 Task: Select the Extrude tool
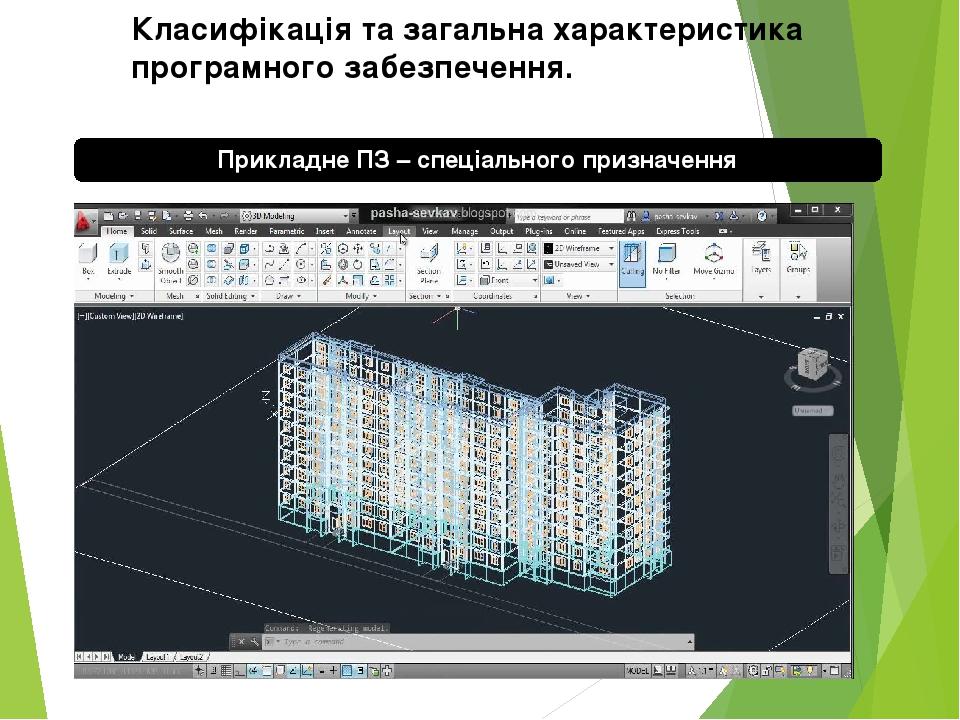(x=119, y=260)
